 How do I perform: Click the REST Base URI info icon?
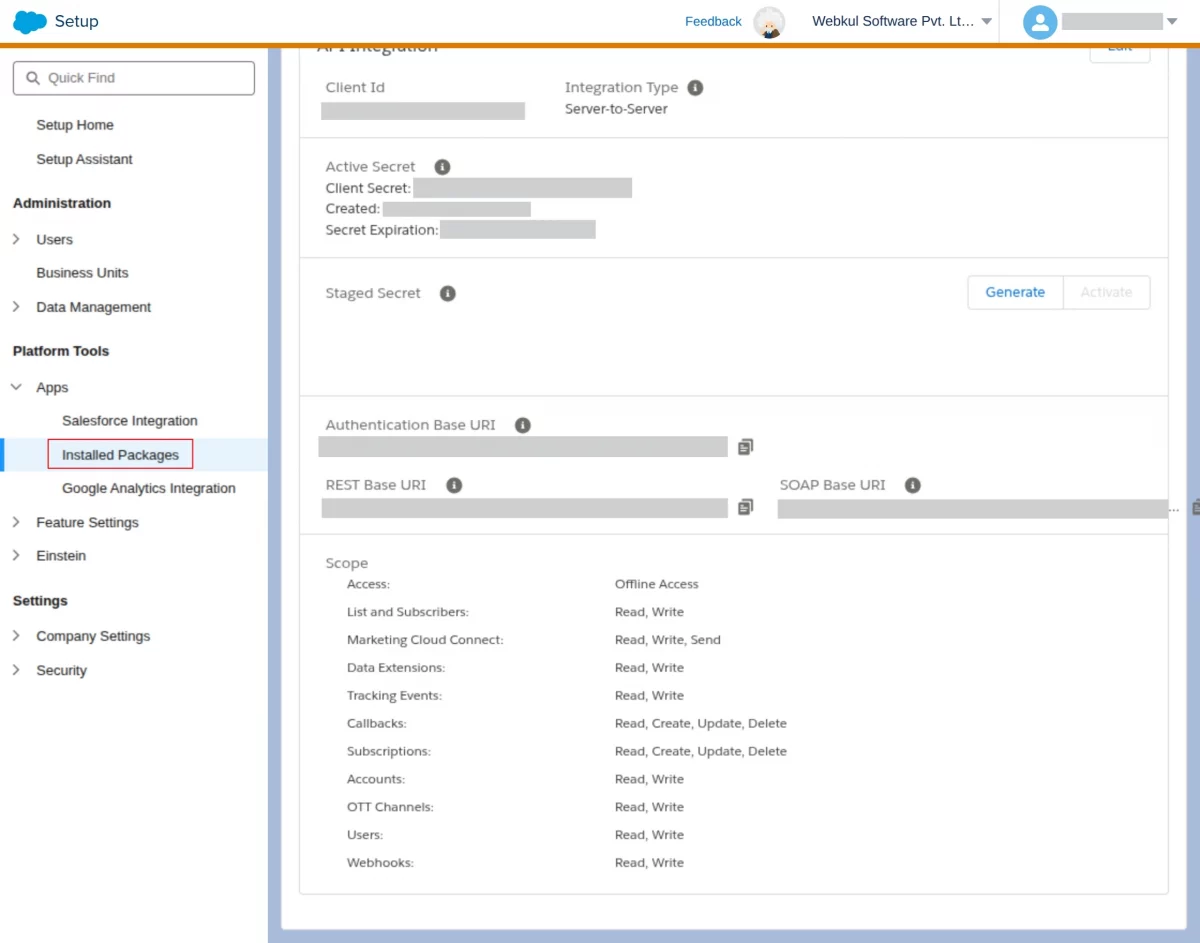(x=454, y=485)
